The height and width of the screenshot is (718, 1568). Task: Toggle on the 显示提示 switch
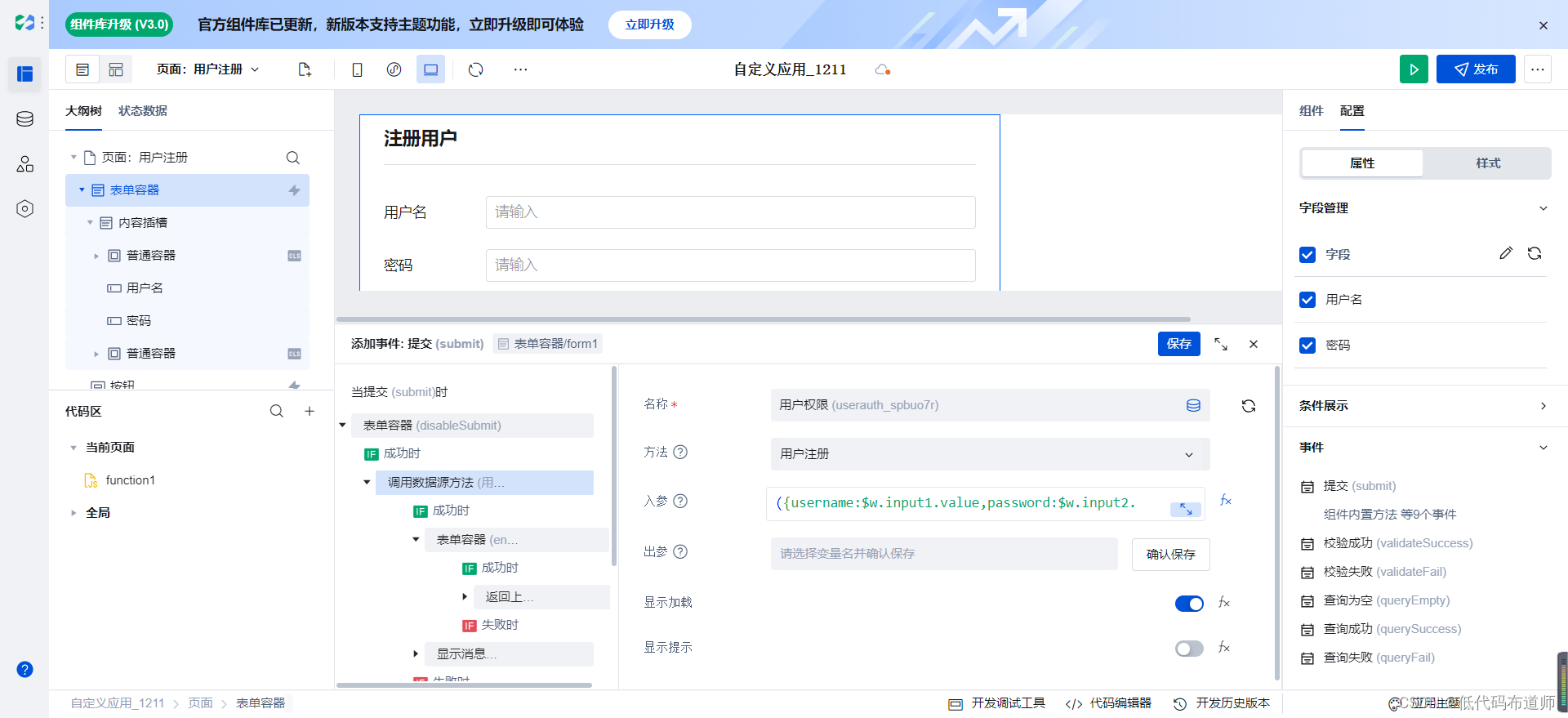coord(1189,649)
